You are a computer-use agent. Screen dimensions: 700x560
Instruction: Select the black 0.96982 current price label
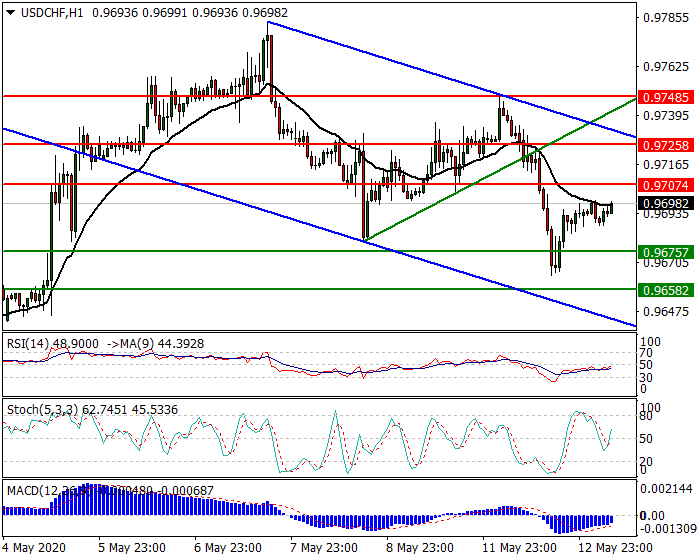(x=666, y=204)
